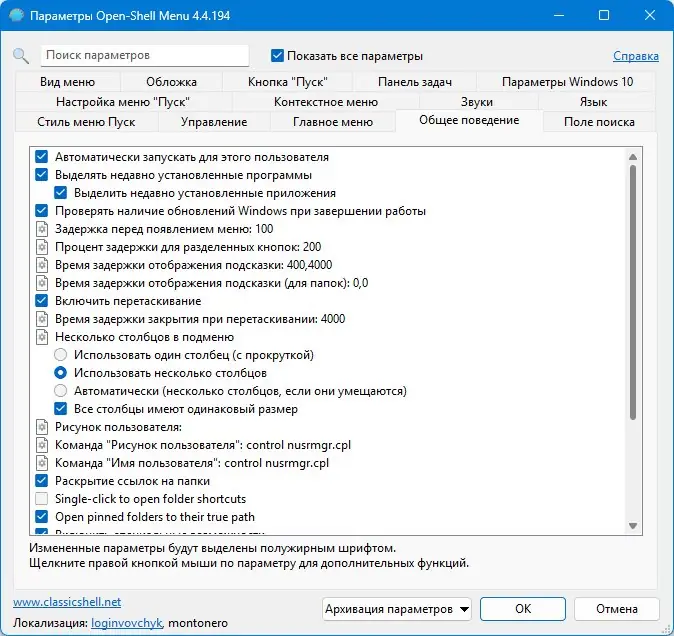Open the 'Звуки' tab
This screenshot has width=674, height=636.
477,102
